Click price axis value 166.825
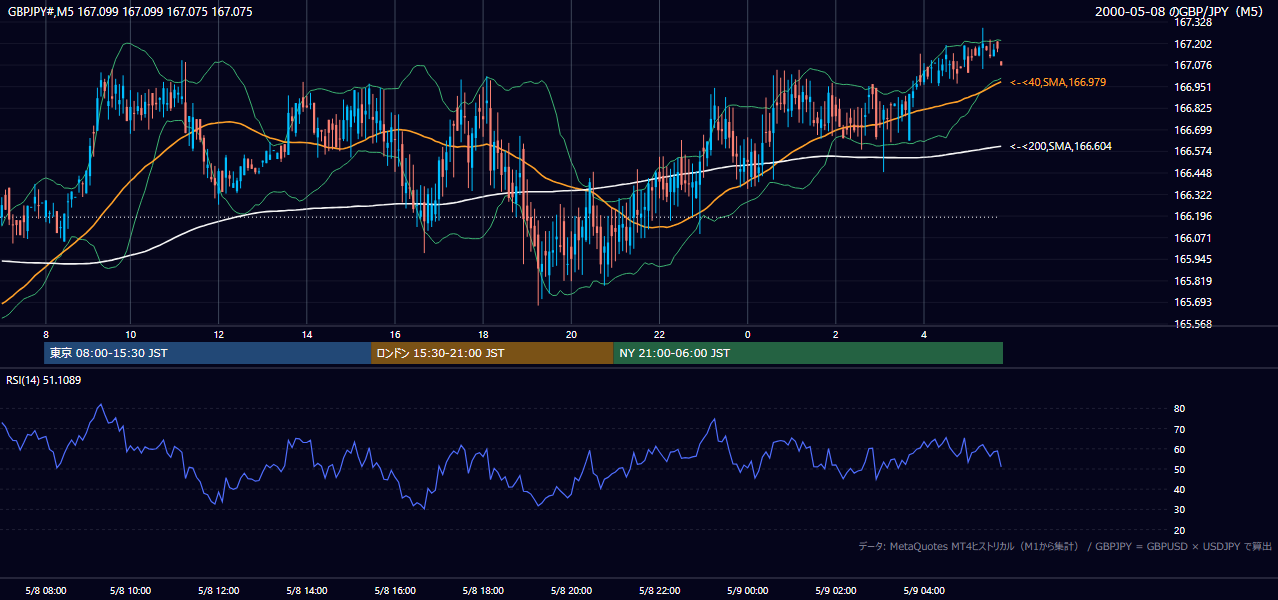 coord(1193,108)
